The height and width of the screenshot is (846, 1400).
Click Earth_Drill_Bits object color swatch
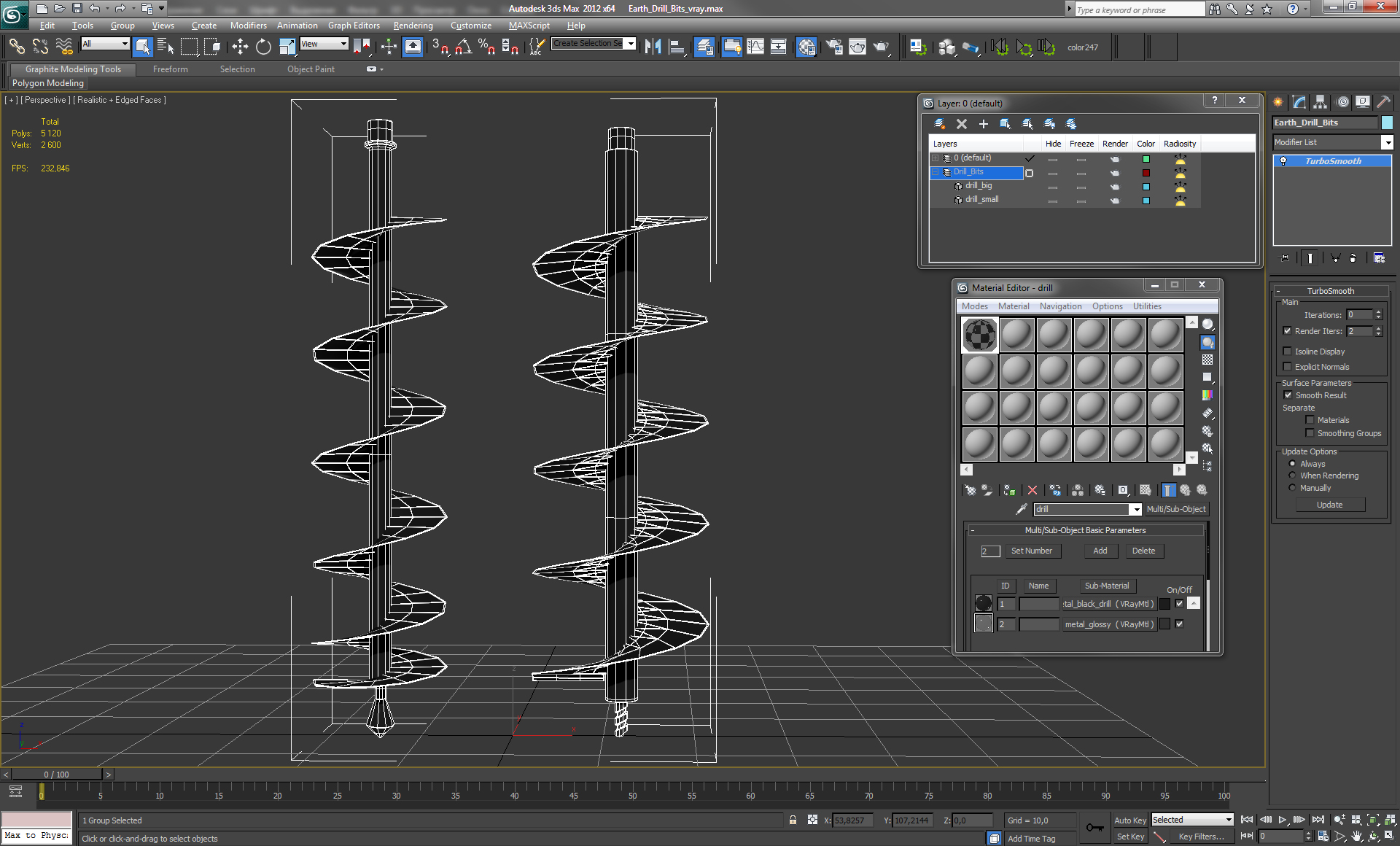(1387, 123)
